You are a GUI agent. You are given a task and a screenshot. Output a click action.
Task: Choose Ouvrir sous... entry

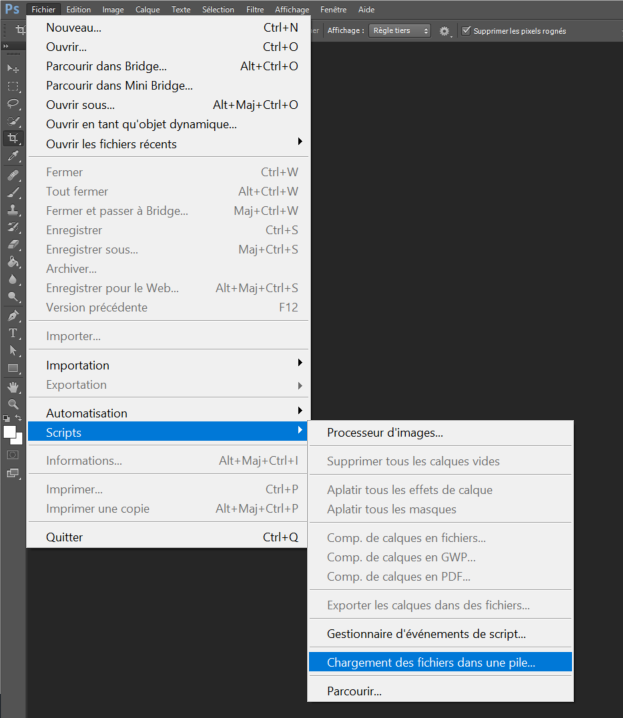click(x=168, y=105)
